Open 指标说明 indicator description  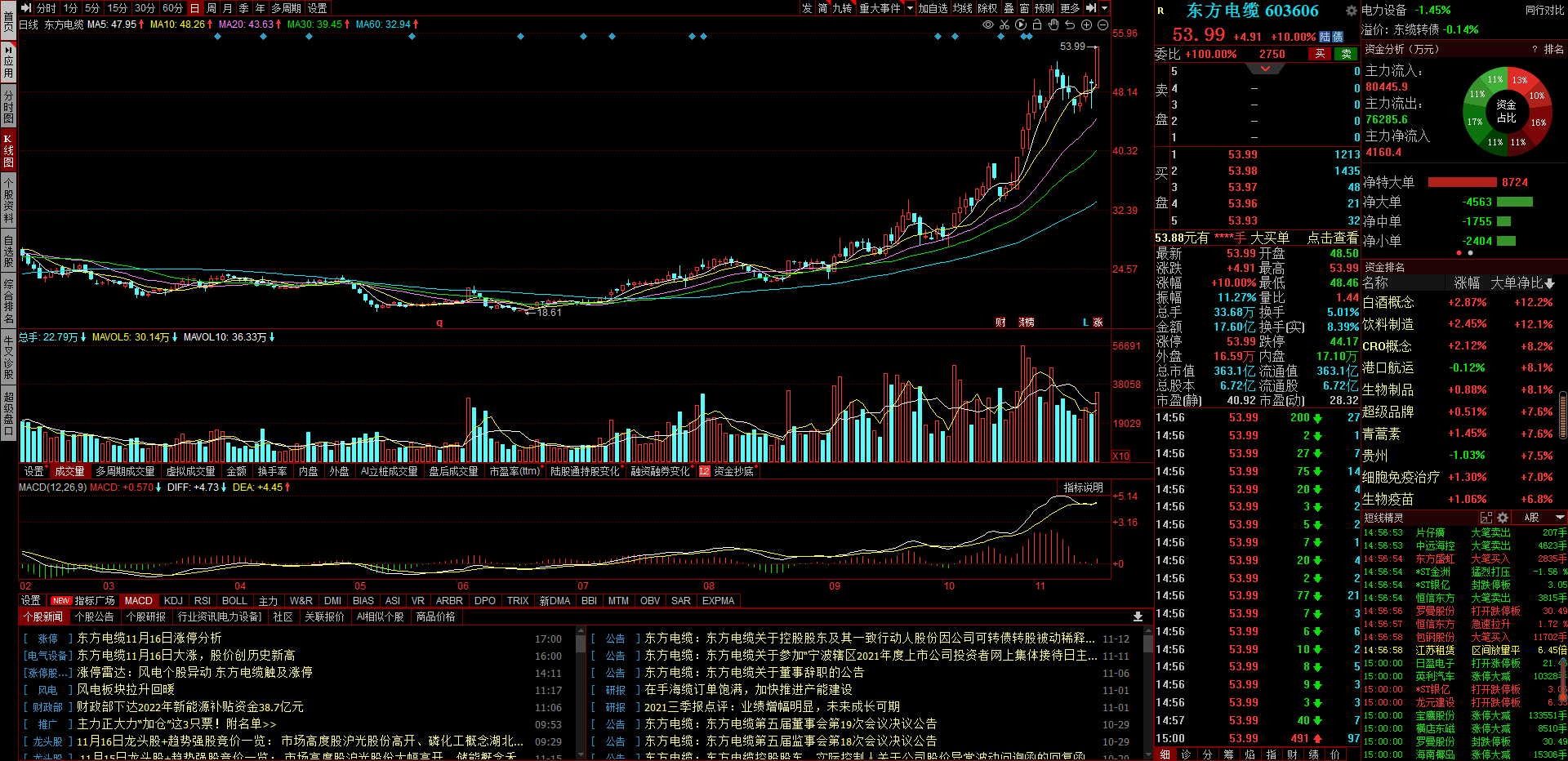pos(1083,487)
